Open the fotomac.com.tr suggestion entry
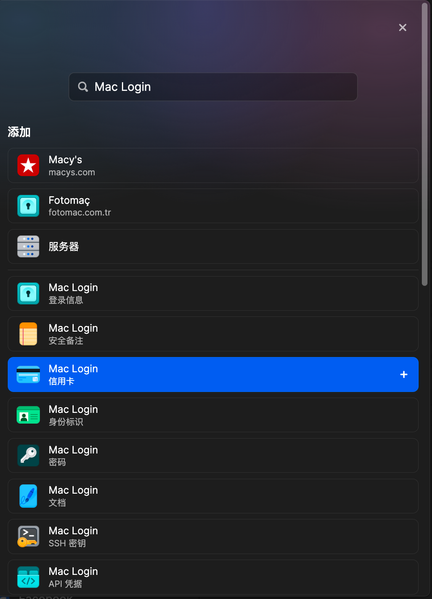Screen dimensions: 432x599 click(213, 206)
